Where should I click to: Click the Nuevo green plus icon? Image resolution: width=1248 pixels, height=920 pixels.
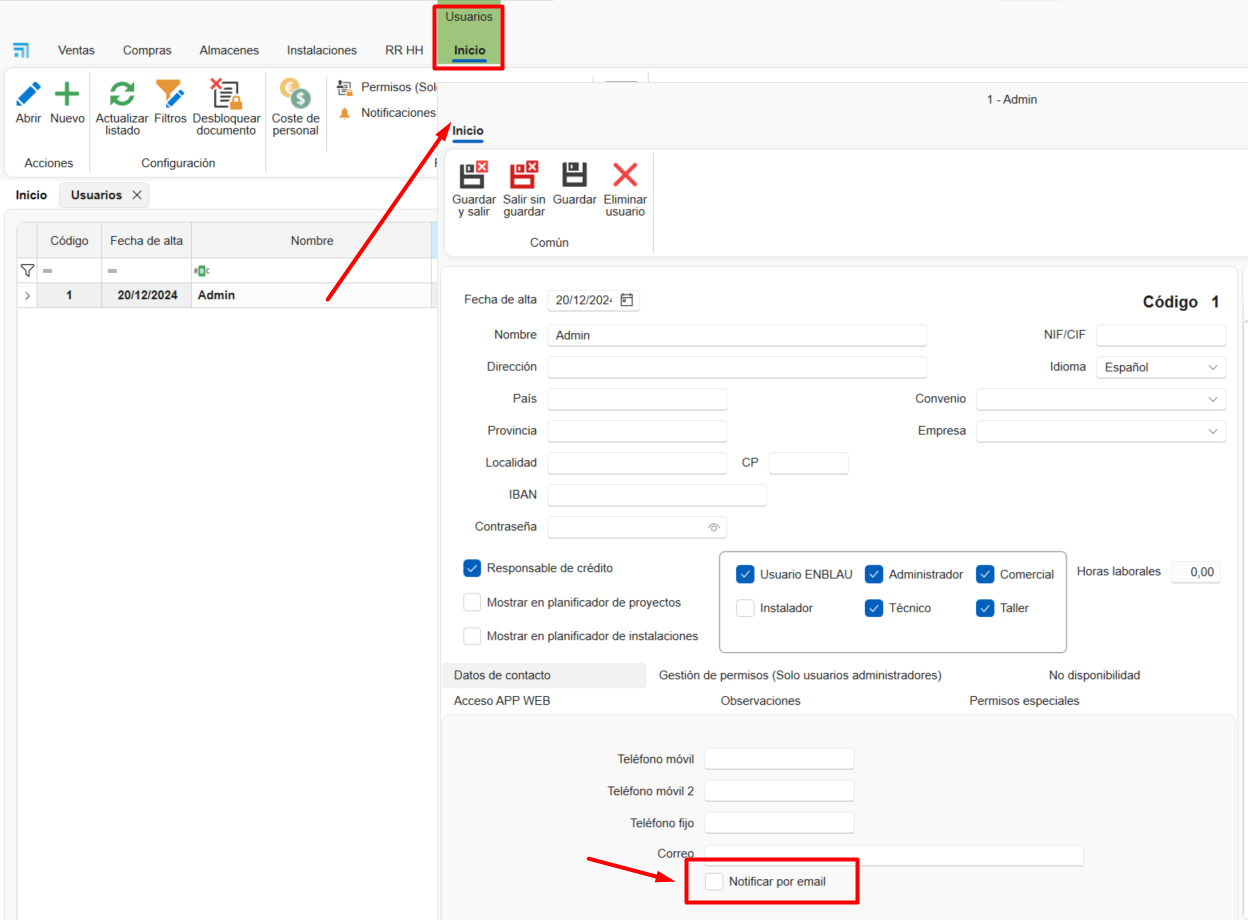[67, 94]
